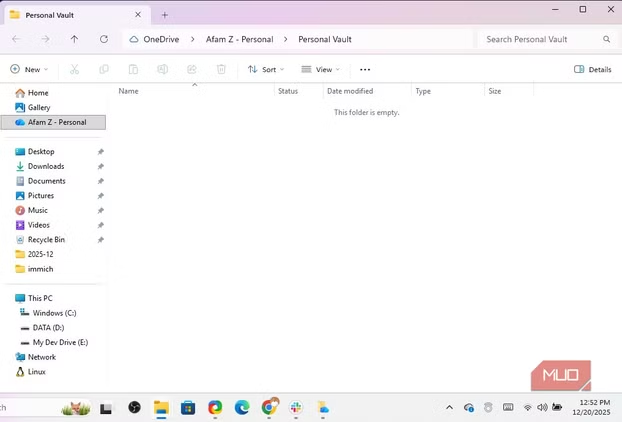This screenshot has height=422, width=622.
Task: Click the Name column header
Action: tap(129, 91)
